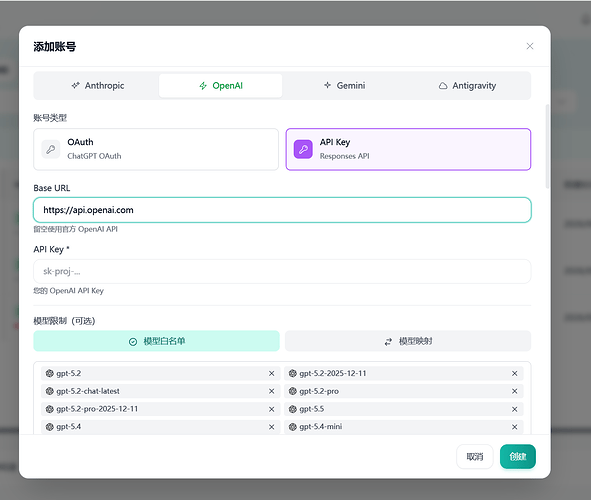The width and height of the screenshot is (591, 500).
Task: Remove gpt-5.4 from whitelist
Action: click(x=271, y=427)
